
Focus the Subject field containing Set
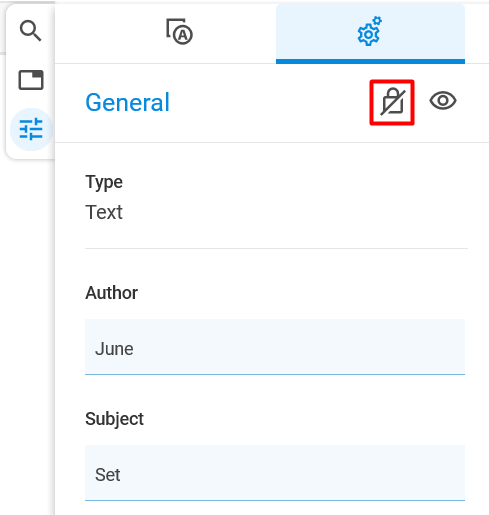pyautogui.click(x=275, y=473)
